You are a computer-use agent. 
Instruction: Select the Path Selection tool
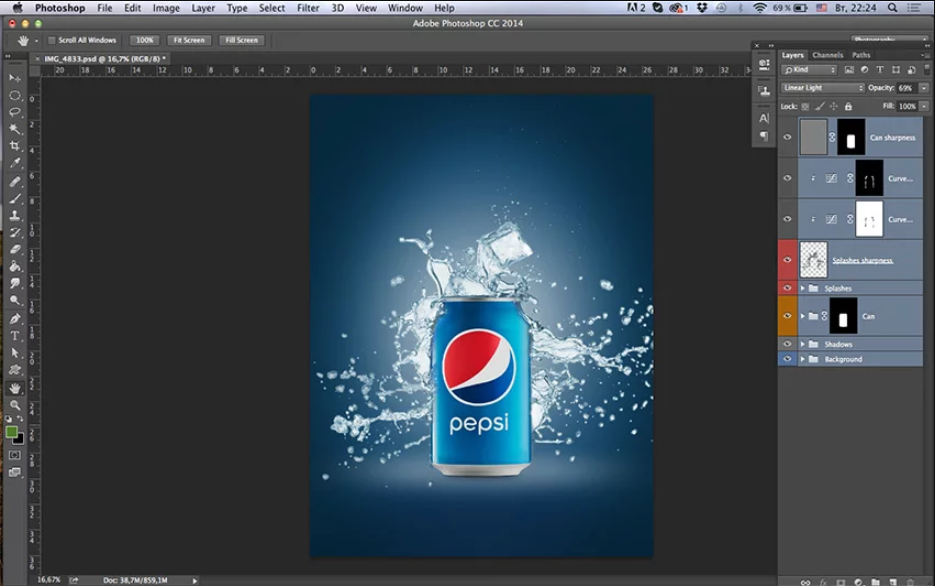(15, 353)
